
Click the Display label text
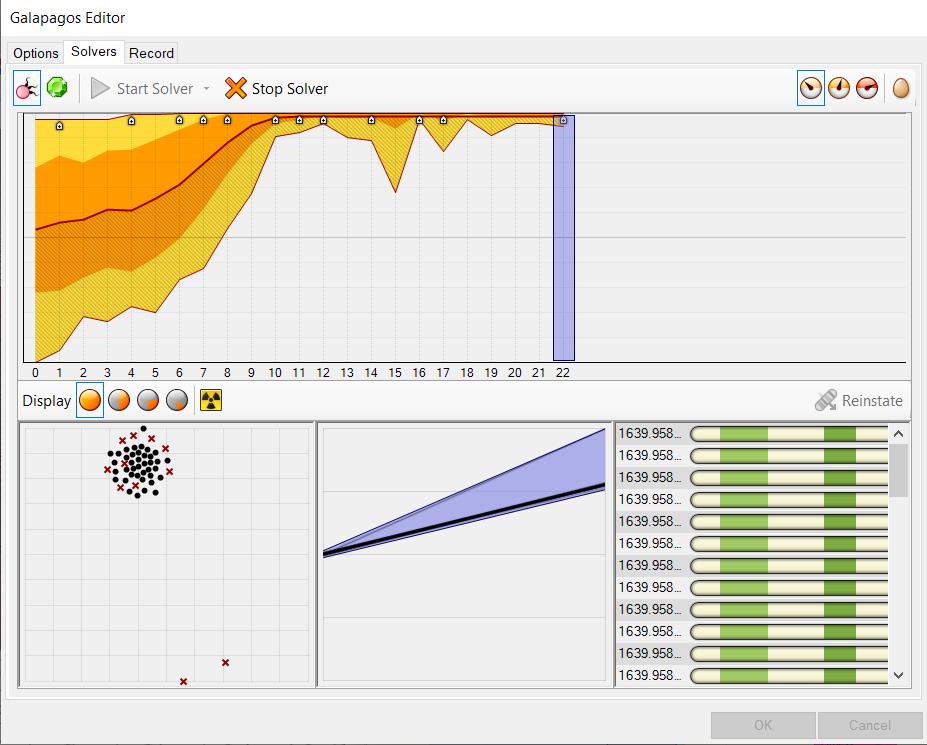47,401
